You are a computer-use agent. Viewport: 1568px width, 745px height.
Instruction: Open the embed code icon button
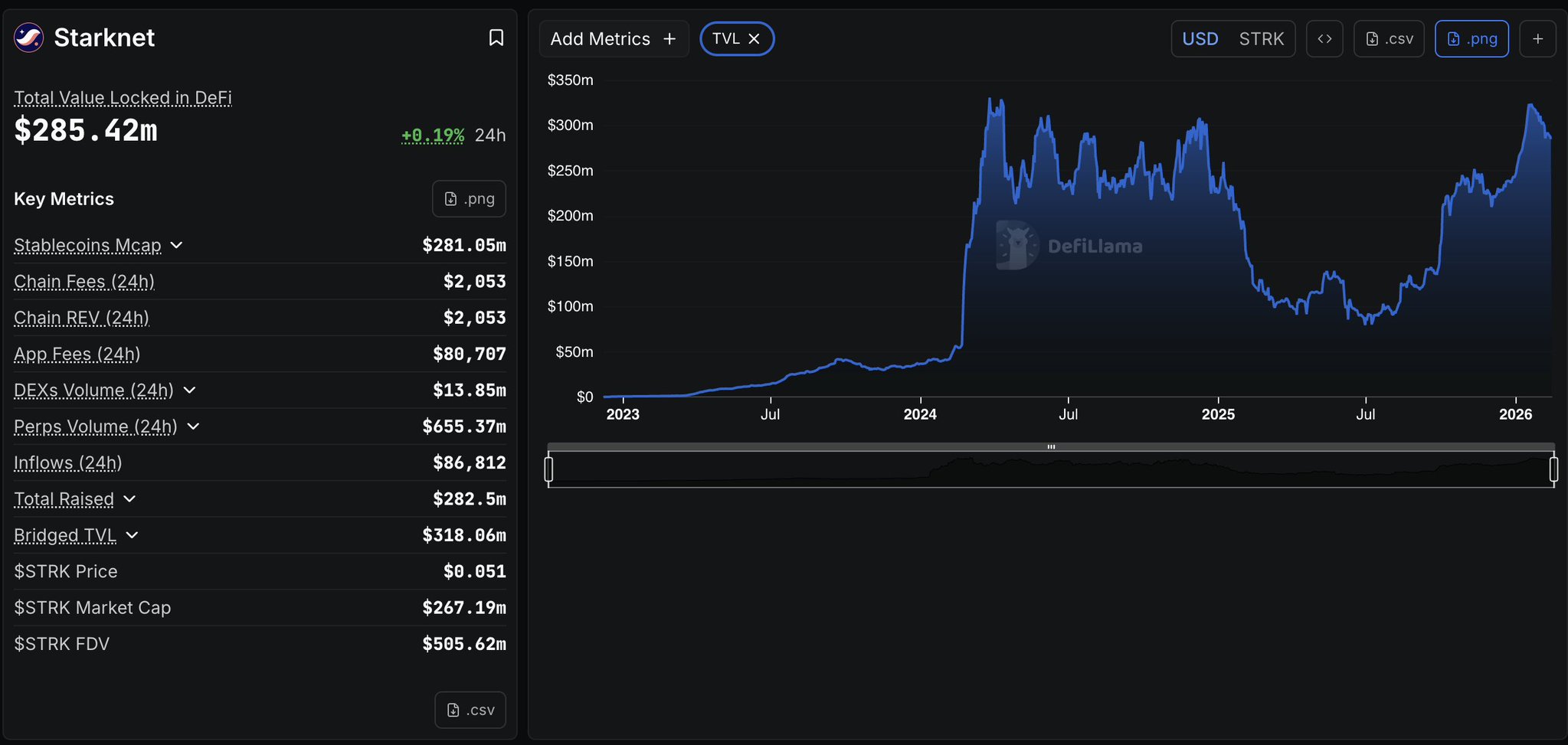(x=1324, y=39)
